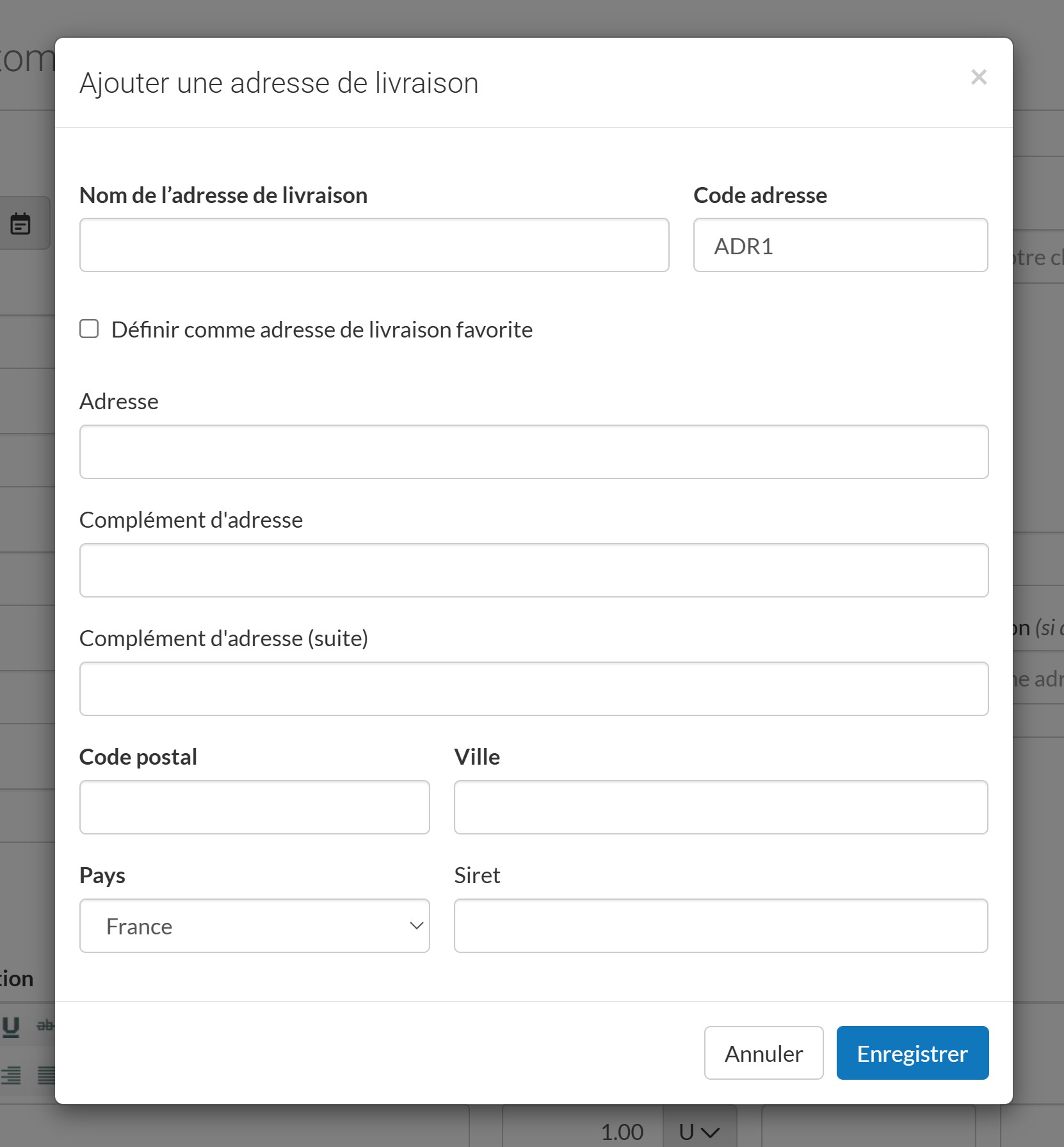Image resolution: width=1064 pixels, height=1147 pixels.
Task: Click into the Adresse input field
Action: point(533,452)
